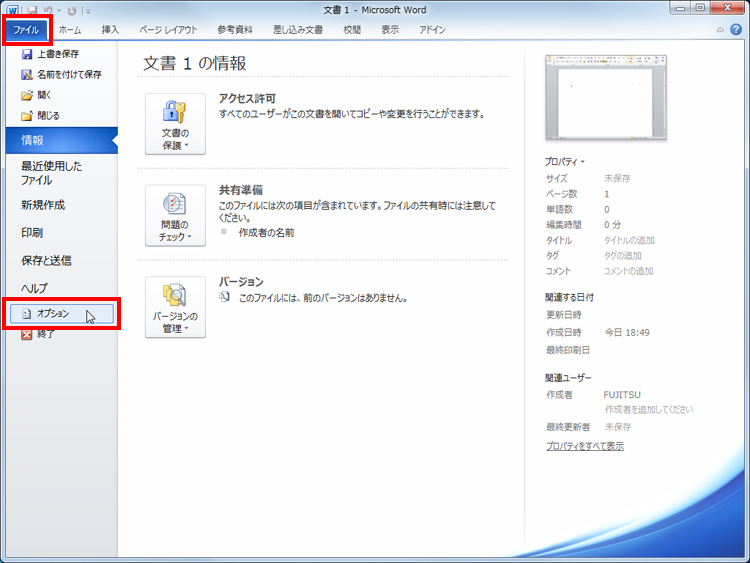The height and width of the screenshot is (563, 750).
Task: Click the Undo icon in Quick Access Toolbar
Action: pyautogui.click(x=48, y=10)
